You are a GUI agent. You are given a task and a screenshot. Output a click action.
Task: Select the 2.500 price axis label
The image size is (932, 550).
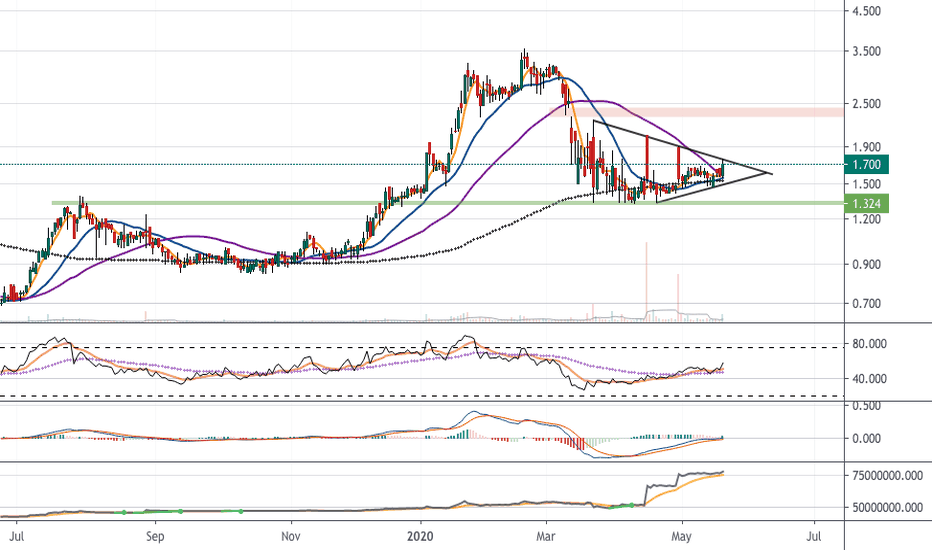point(867,104)
